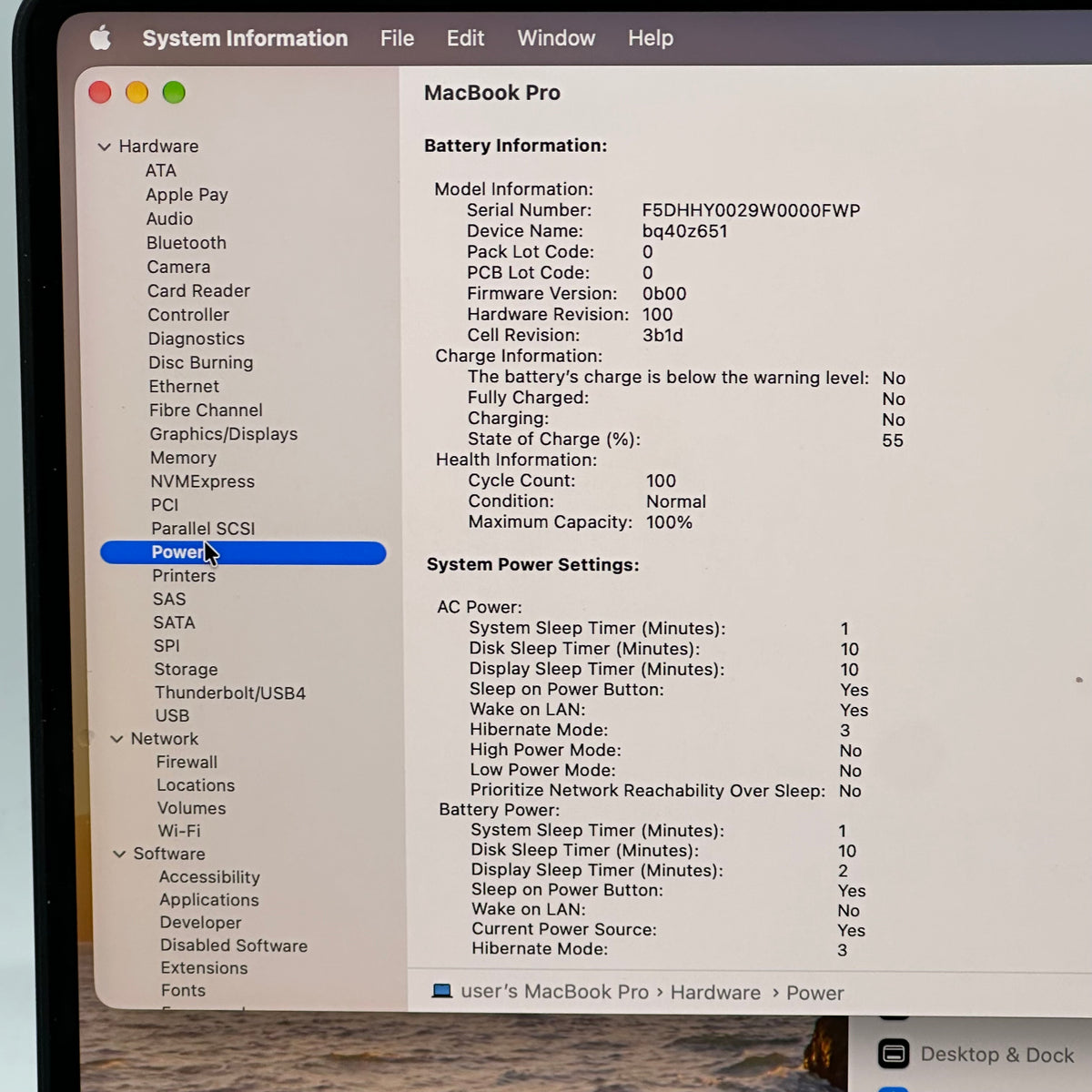Select Parallel SCSI in the sidebar
The image size is (1092, 1092).
click(203, 529)
